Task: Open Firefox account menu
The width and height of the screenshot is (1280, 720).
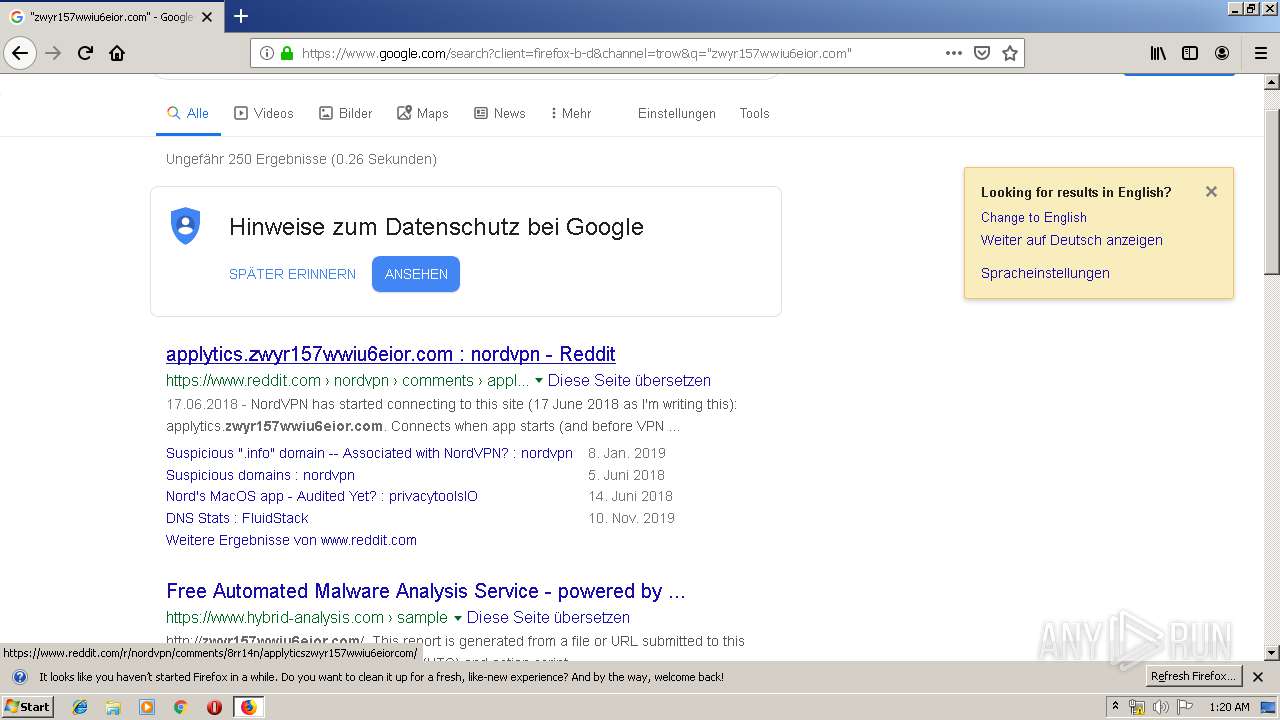Action: [1222, 53]
